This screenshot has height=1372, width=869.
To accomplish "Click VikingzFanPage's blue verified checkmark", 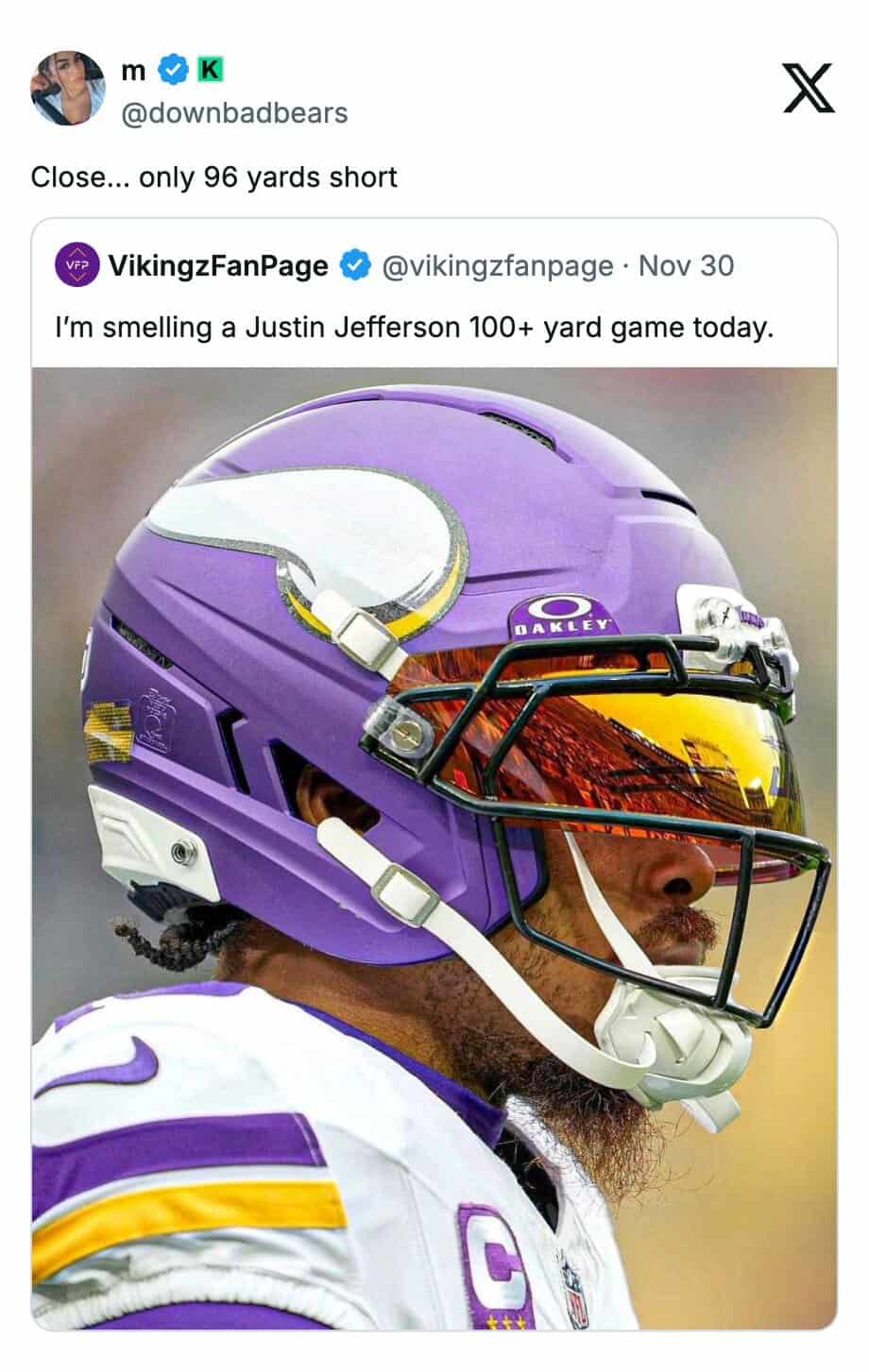I will click(353, 266).
